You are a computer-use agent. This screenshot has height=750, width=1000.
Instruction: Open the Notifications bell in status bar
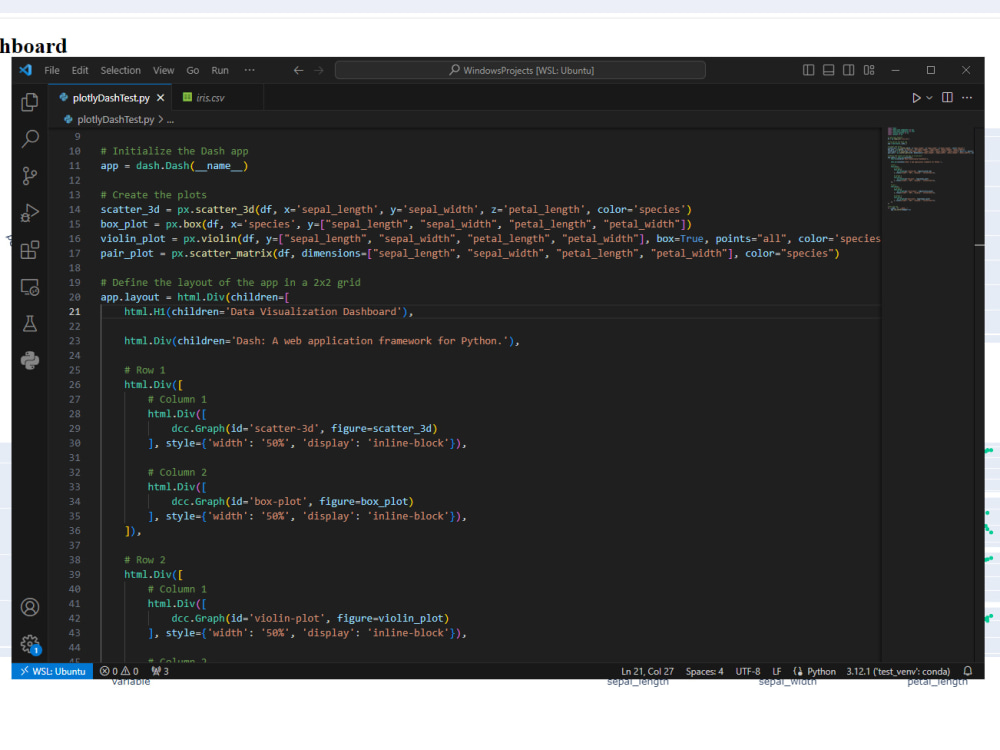click(966, 671)
